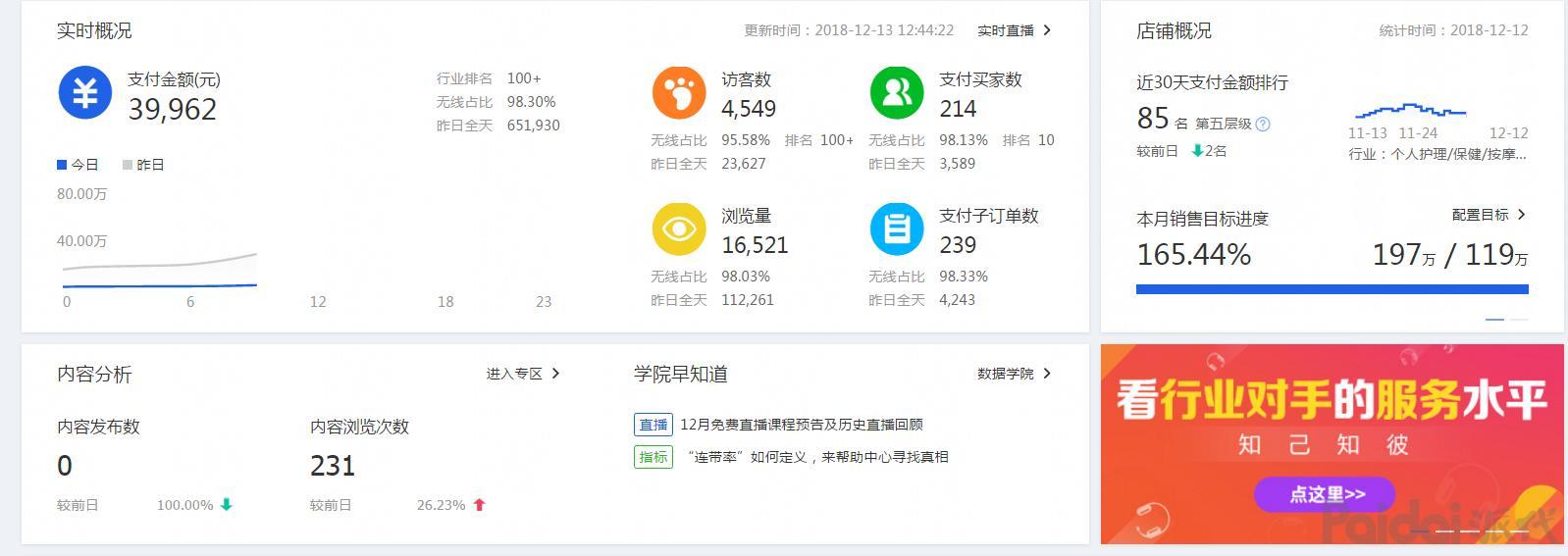Click the 本月销售目标进度 heading

(1202, 219)
